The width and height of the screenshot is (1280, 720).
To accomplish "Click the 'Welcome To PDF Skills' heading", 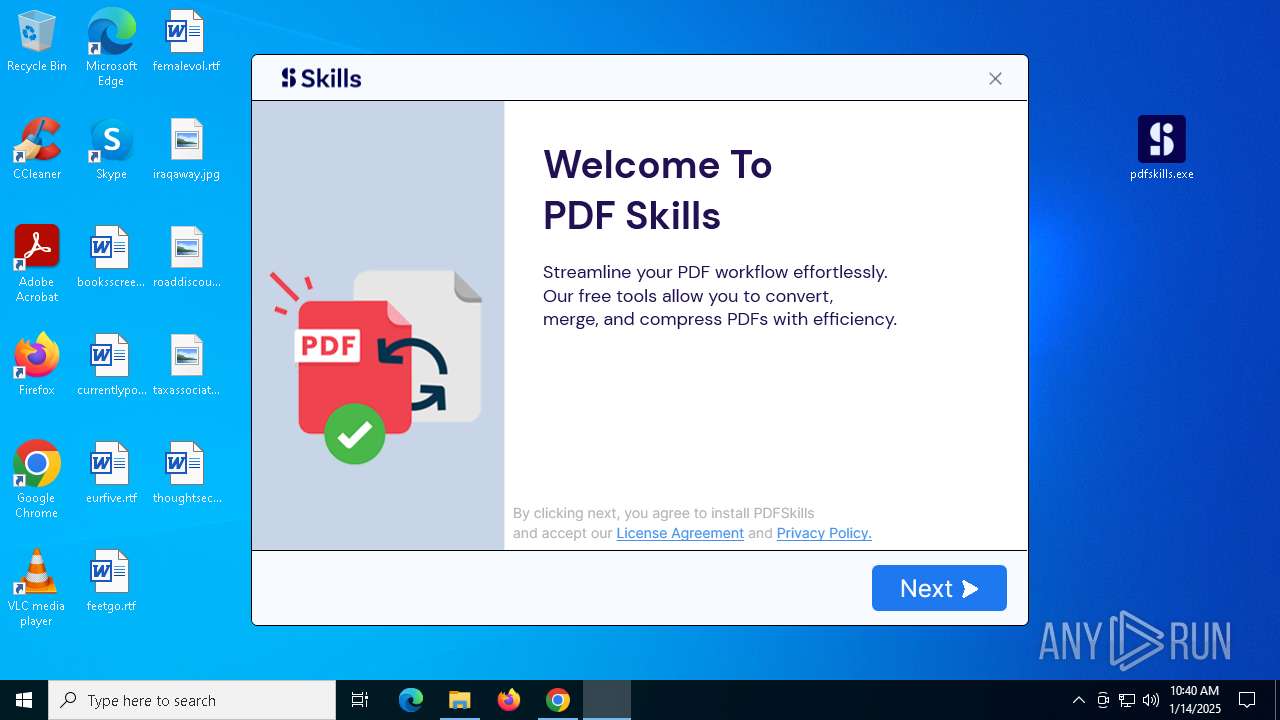I will [657, 190].
